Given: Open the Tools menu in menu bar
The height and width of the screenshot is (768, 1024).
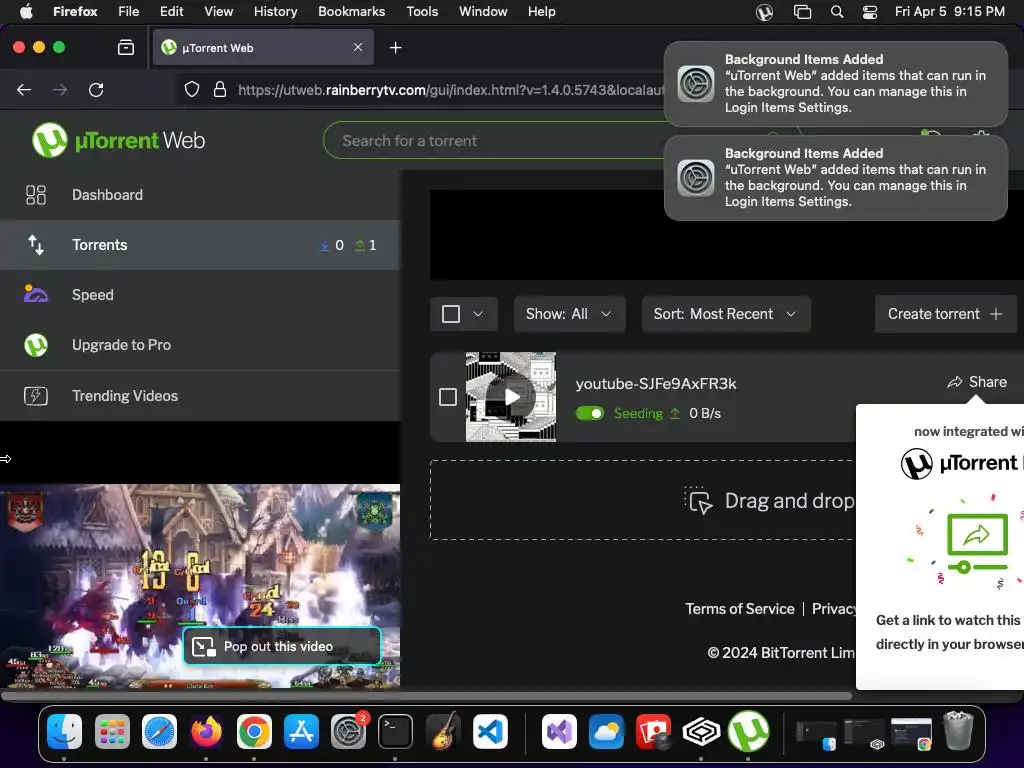Looking at the screenshot, I should tap(422, 11).
